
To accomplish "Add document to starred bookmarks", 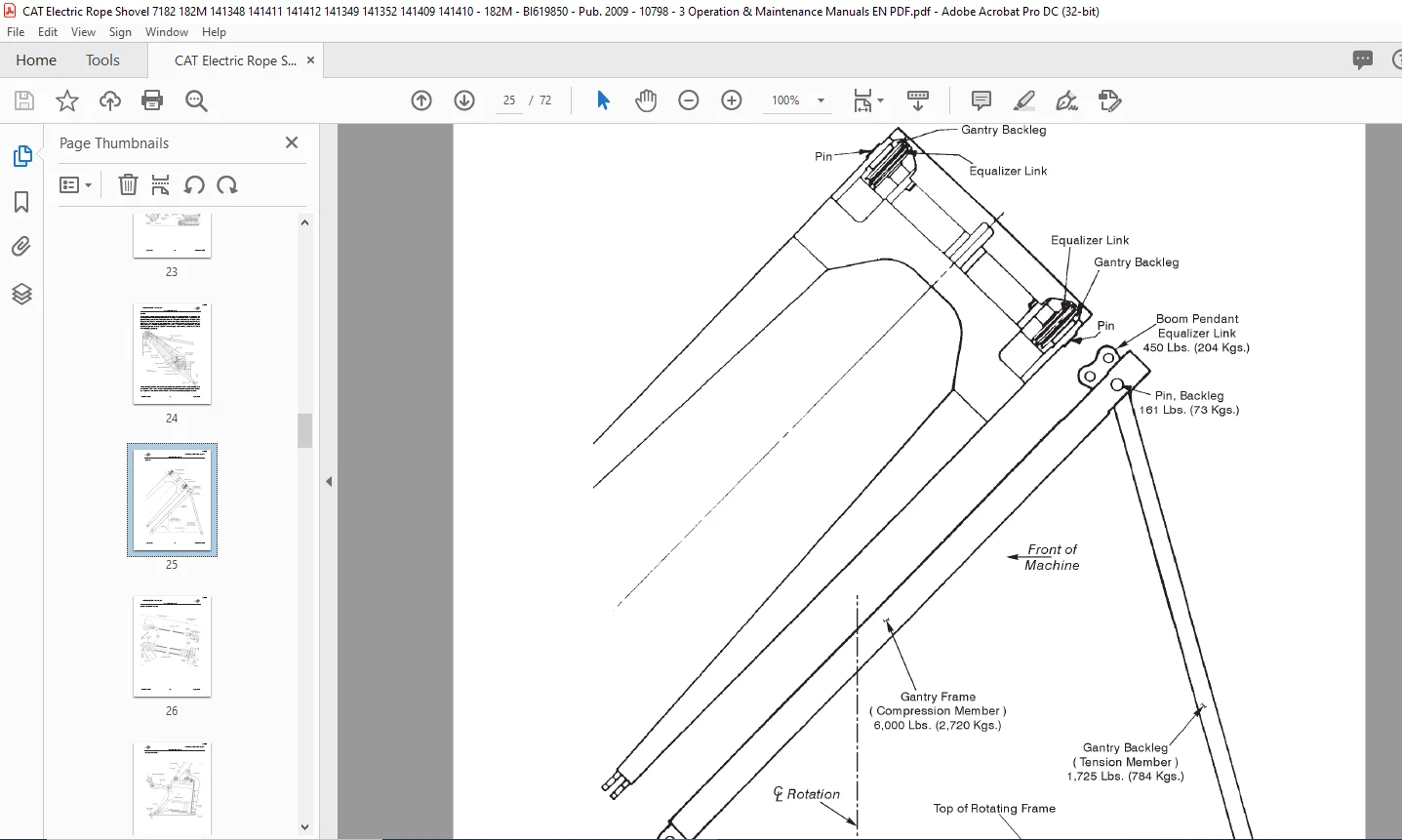I will coord(67,100).
